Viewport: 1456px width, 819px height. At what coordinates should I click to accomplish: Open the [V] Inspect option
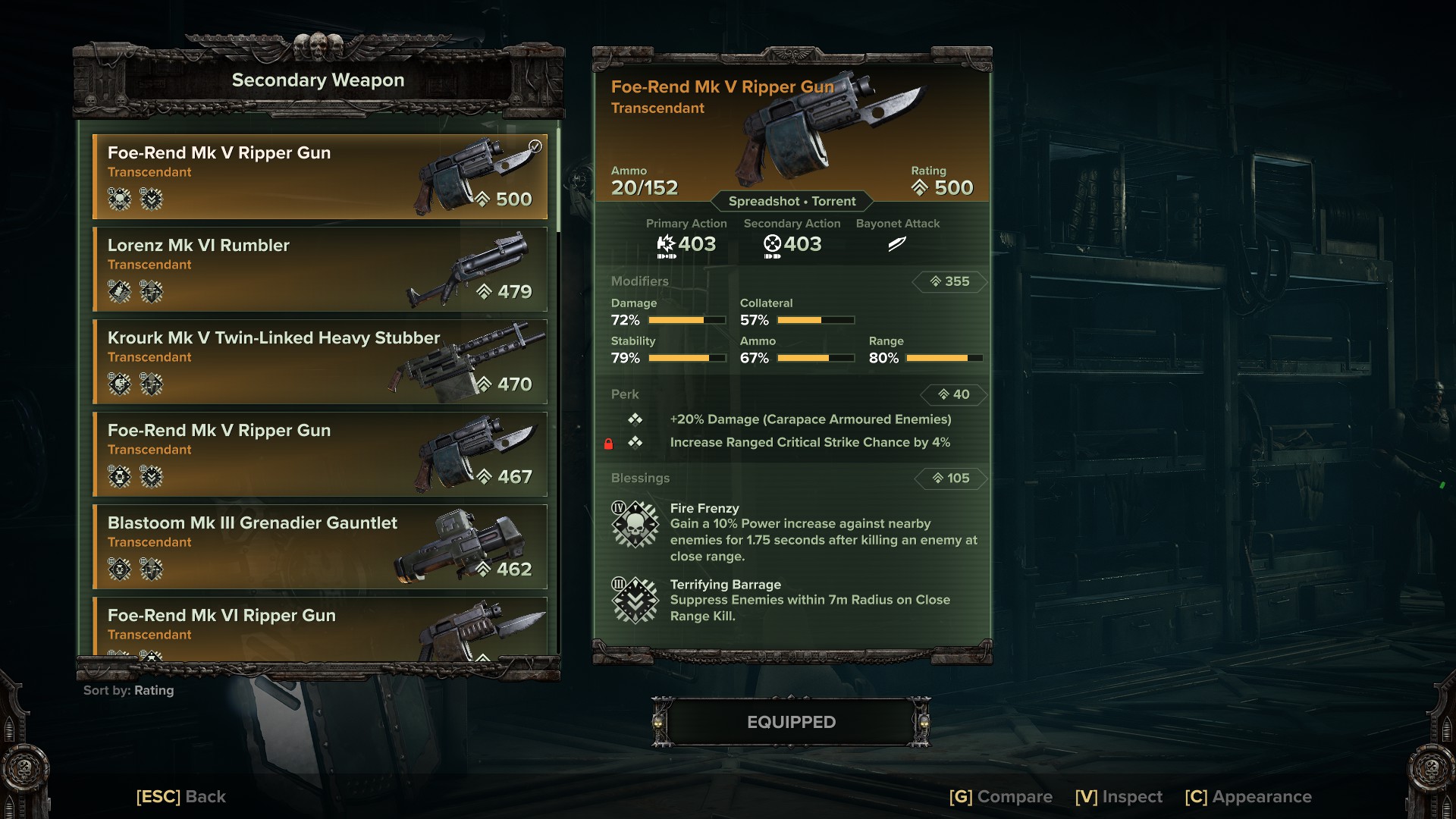[x=1119, y=796]
